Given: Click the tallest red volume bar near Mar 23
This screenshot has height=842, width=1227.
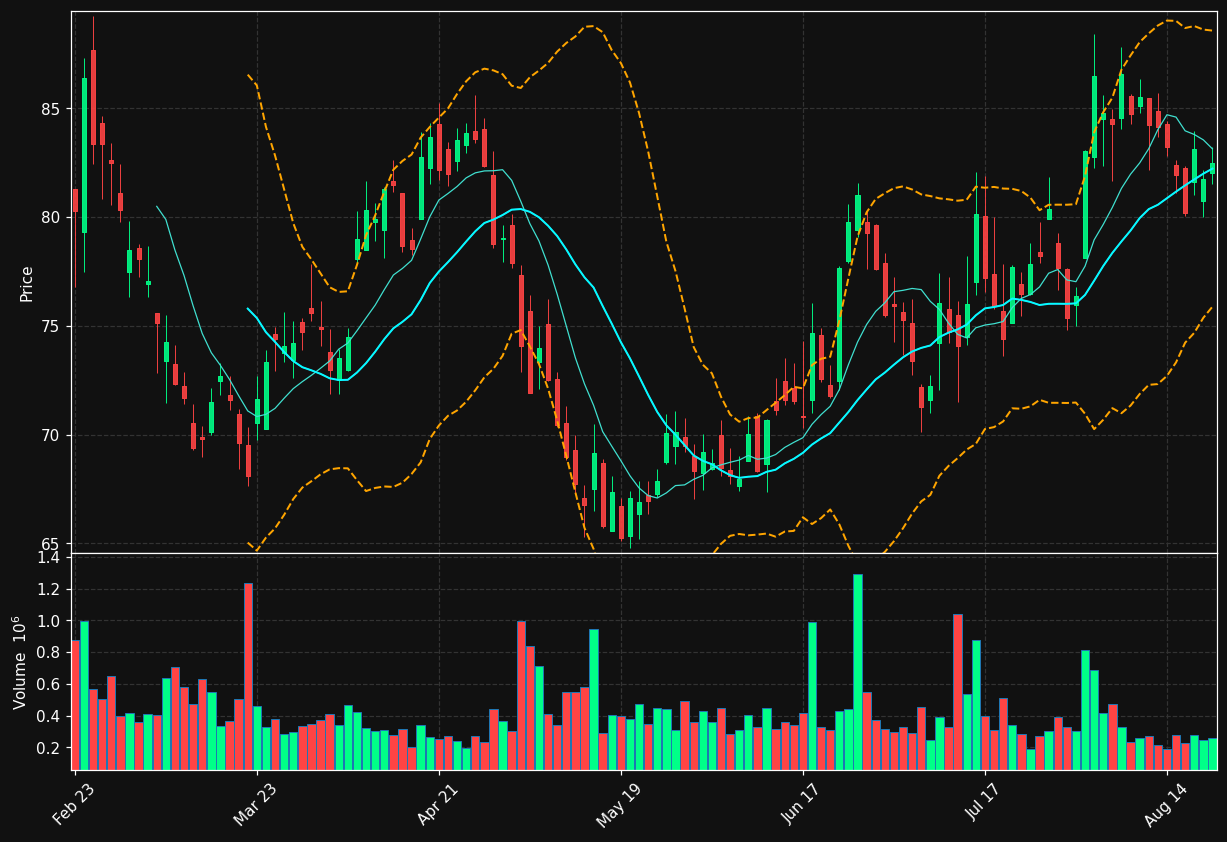Looking at the screenshot, I should point(248,676).
